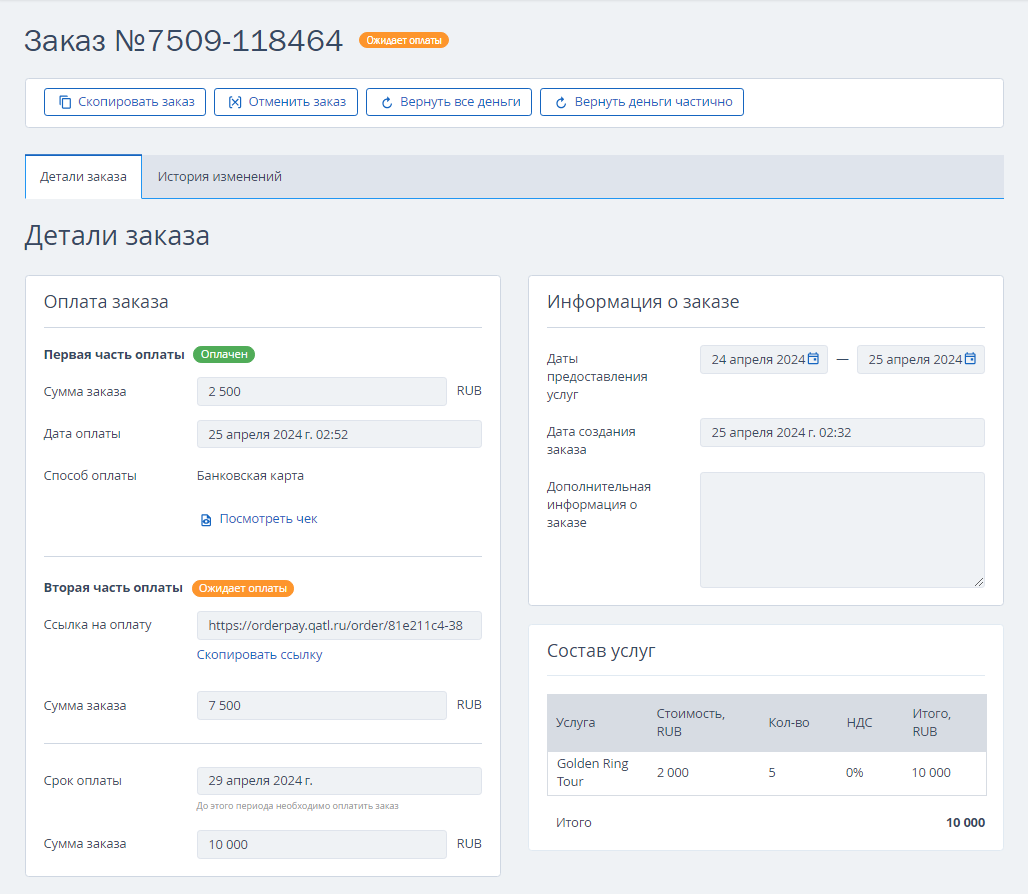
Task: Click the copy icon in Скопировать заказ button
Action: point(65,102)
